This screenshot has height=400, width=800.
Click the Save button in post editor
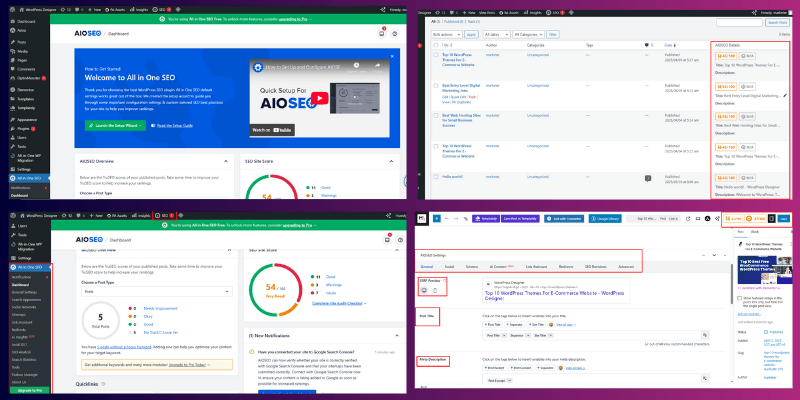784,218
